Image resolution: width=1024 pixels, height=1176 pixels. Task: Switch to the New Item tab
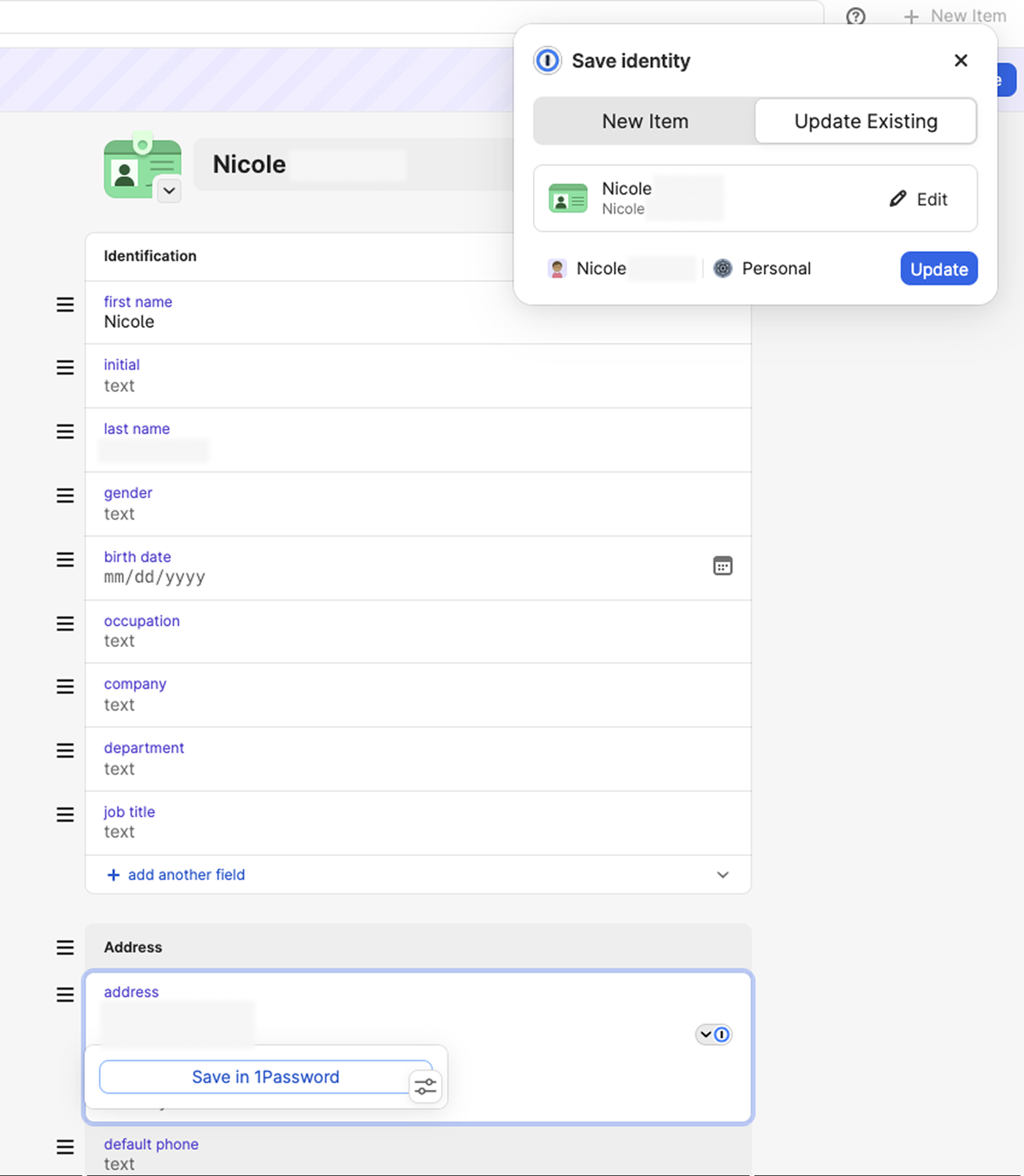(644, 121)
